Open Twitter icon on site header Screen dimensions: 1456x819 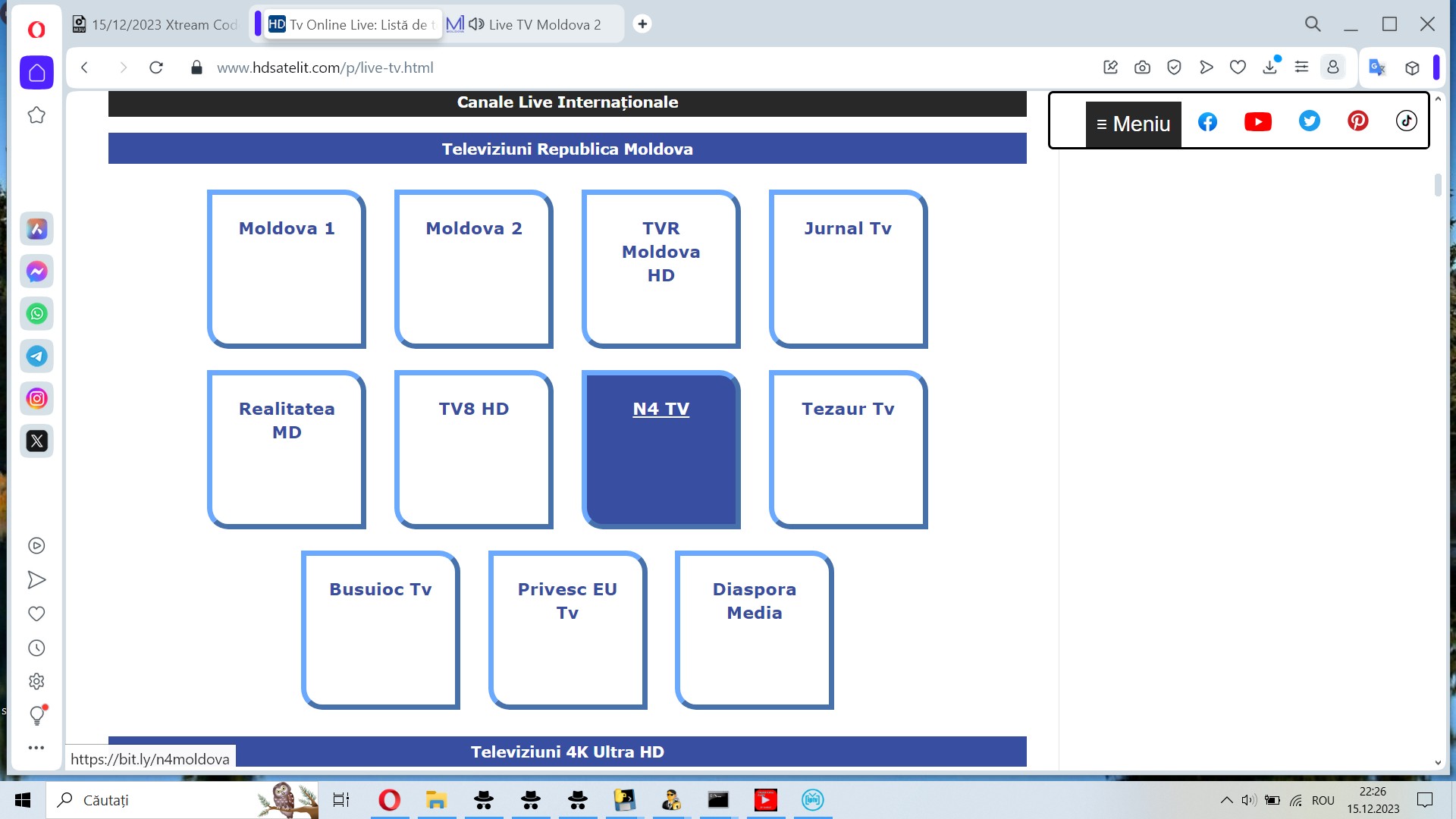coord(1309,121)
